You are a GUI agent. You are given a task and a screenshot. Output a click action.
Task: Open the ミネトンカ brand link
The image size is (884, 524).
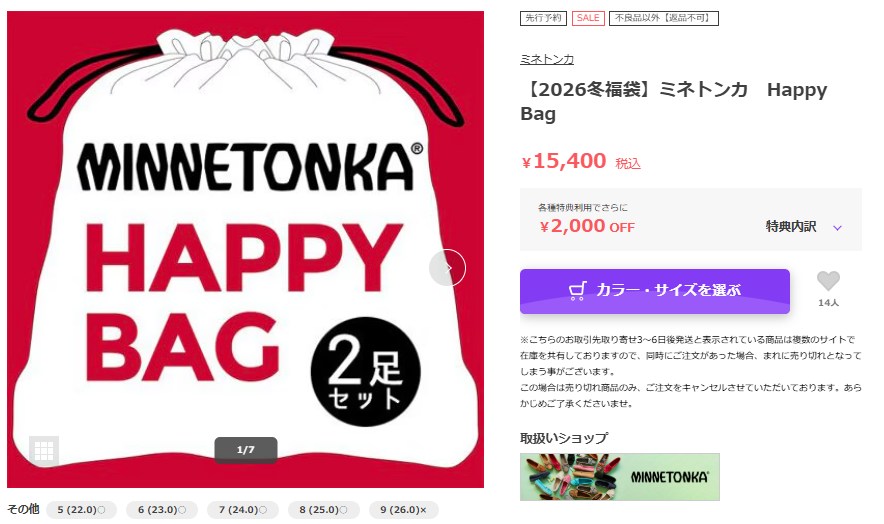tap(546, 59)
